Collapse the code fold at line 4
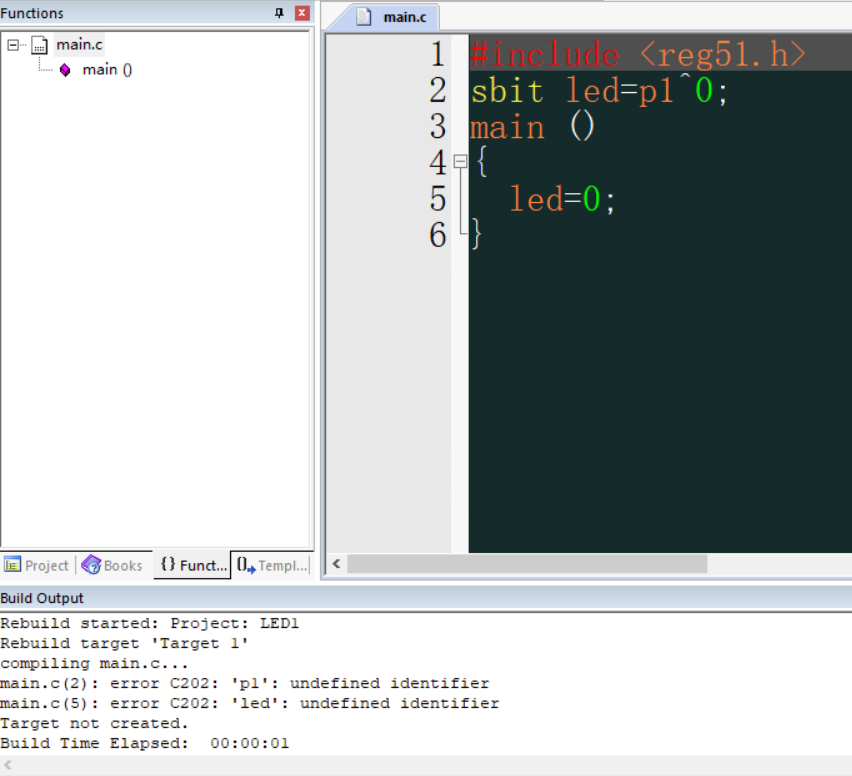 tap(460, 161)
